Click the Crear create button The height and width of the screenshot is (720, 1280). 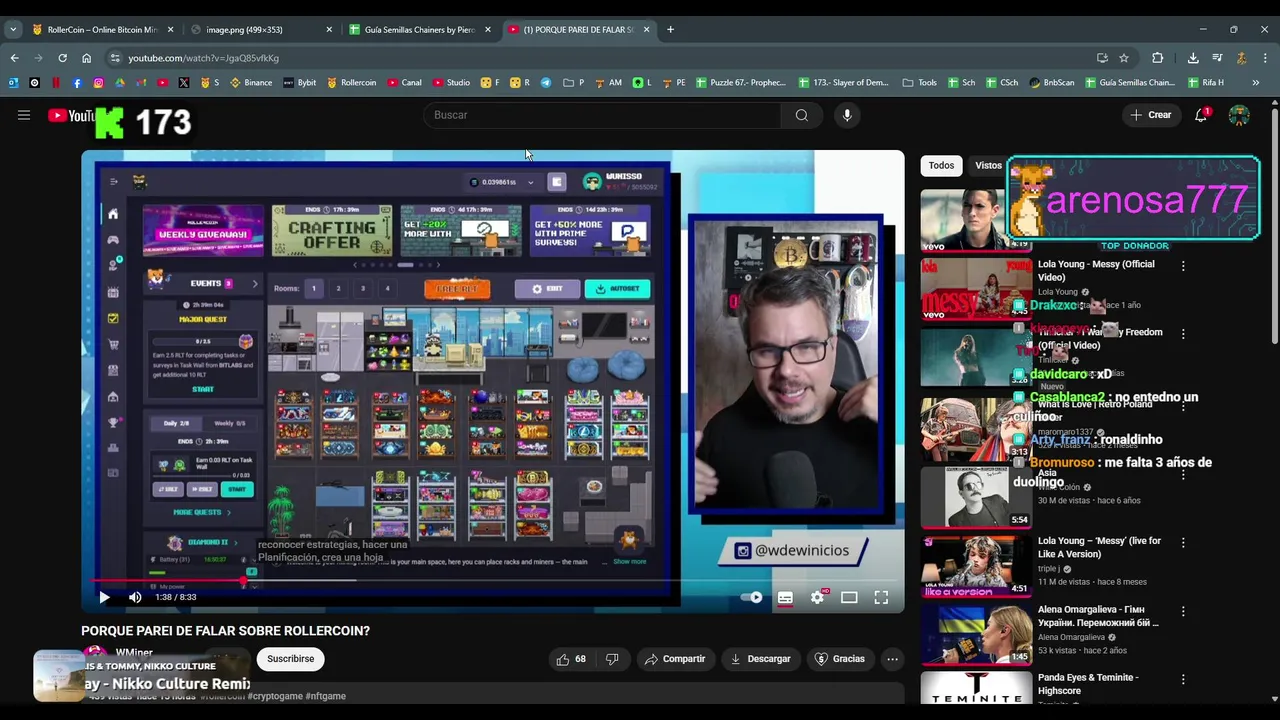[x=1150, y=115]
